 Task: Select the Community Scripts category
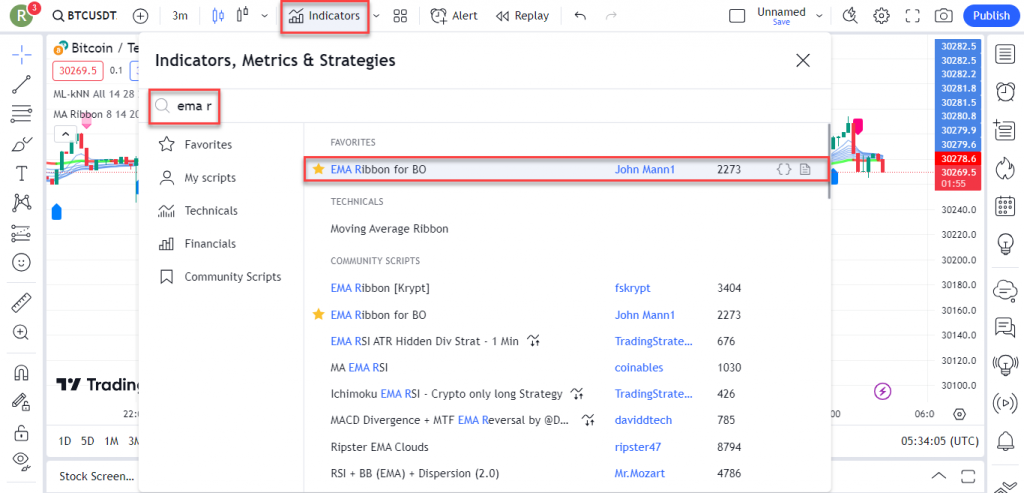[220, 277]
